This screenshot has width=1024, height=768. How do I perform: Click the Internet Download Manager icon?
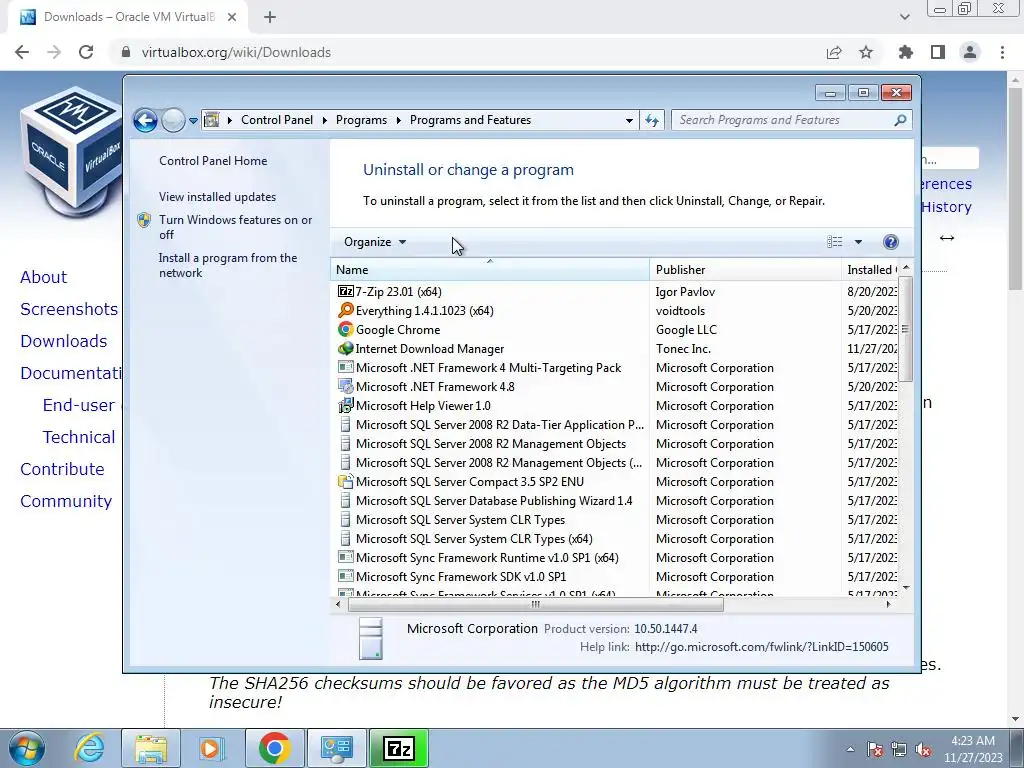click(x=345, y=348)
